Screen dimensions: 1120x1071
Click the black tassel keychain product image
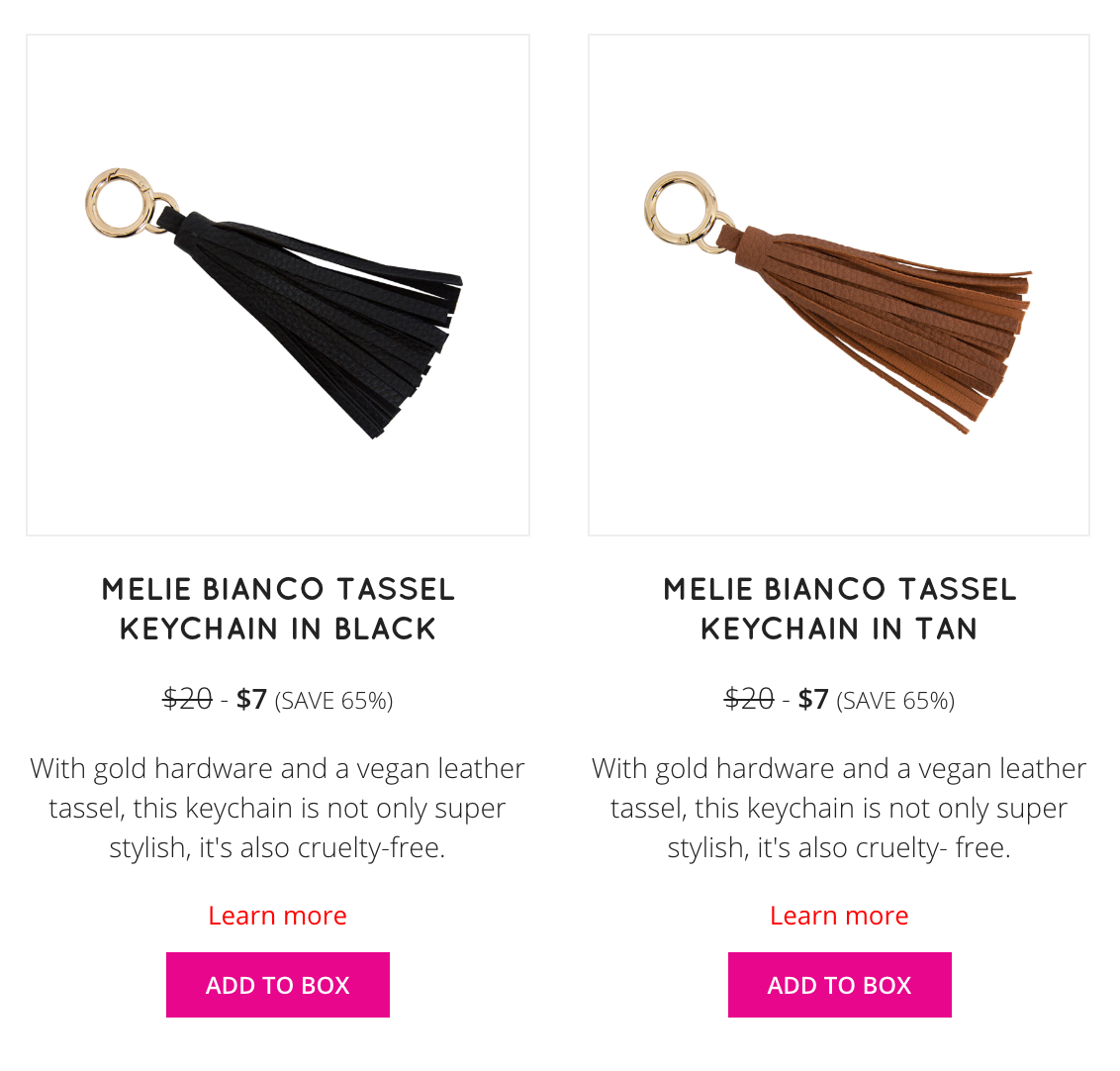click(278, 285)
